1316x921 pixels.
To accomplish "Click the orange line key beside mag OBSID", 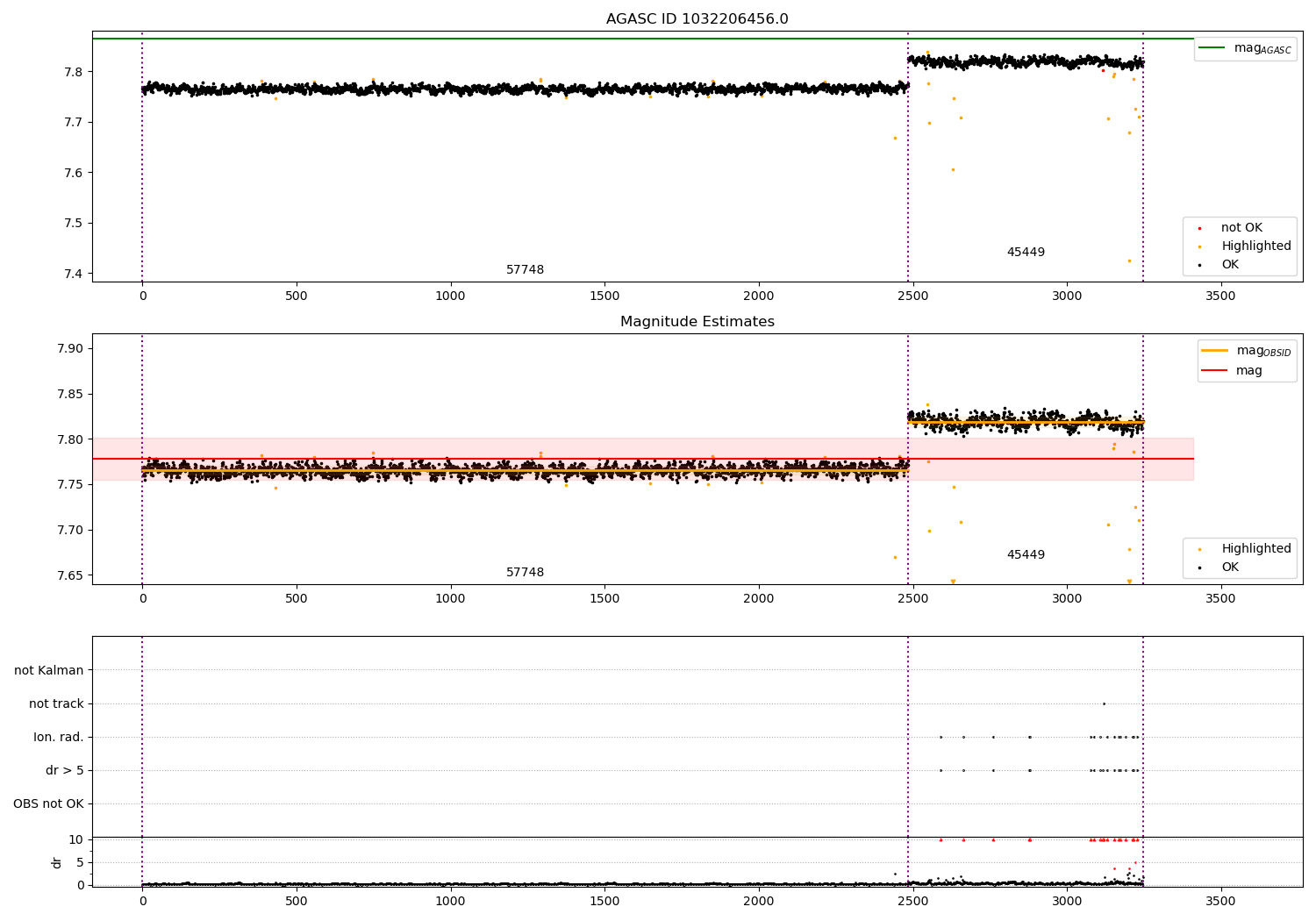I will coord(1214,351).
